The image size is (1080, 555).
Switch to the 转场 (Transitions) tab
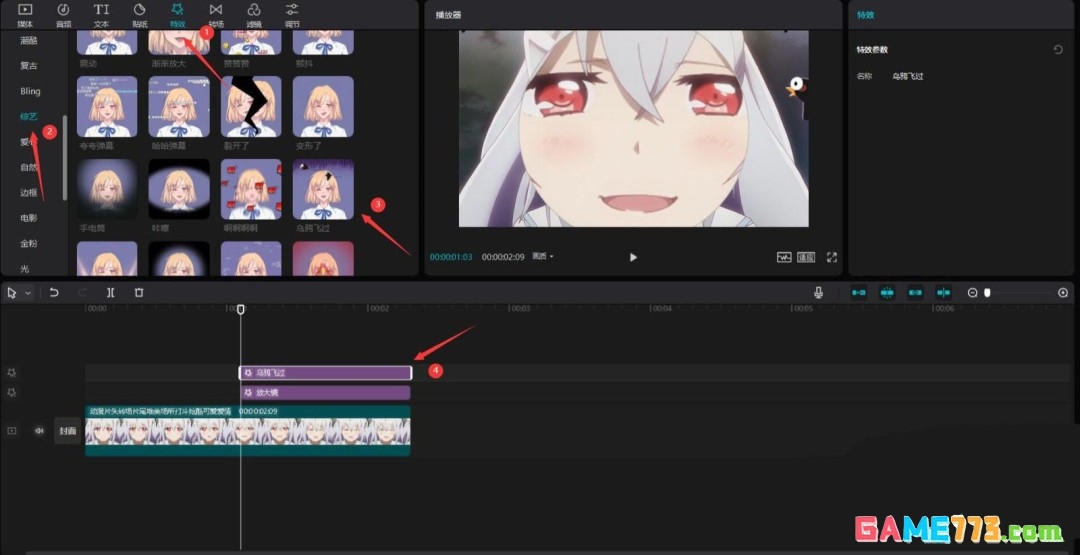[215, 14]
